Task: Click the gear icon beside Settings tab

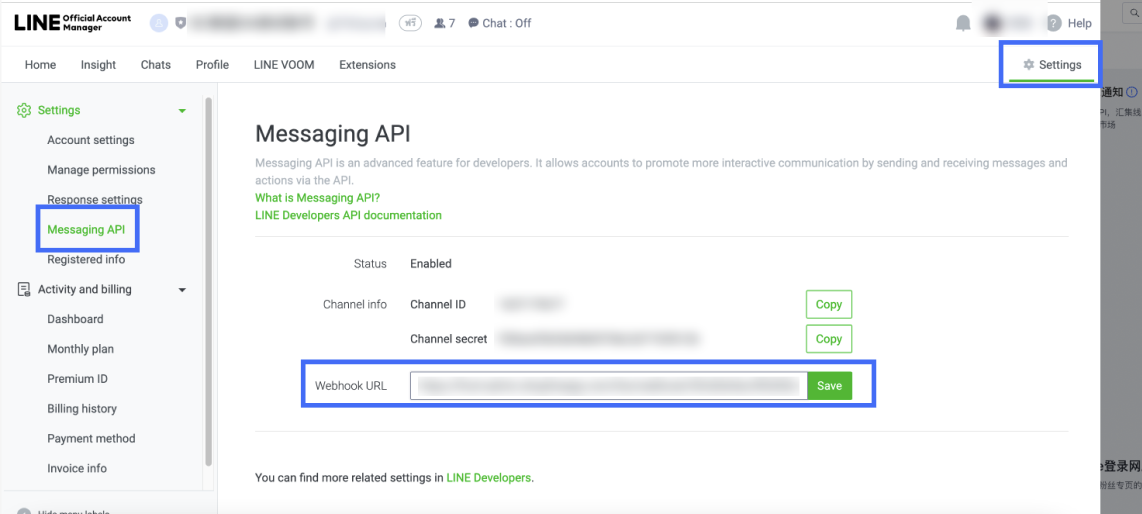Action: [1028, 65]
